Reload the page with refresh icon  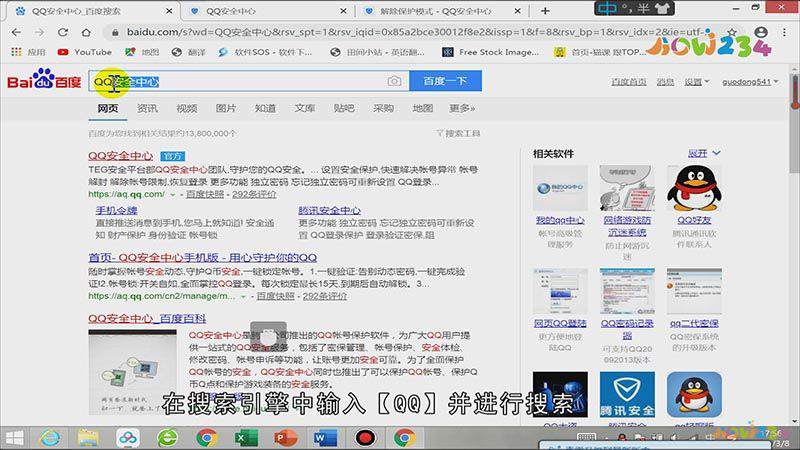(x=63, y=32)
